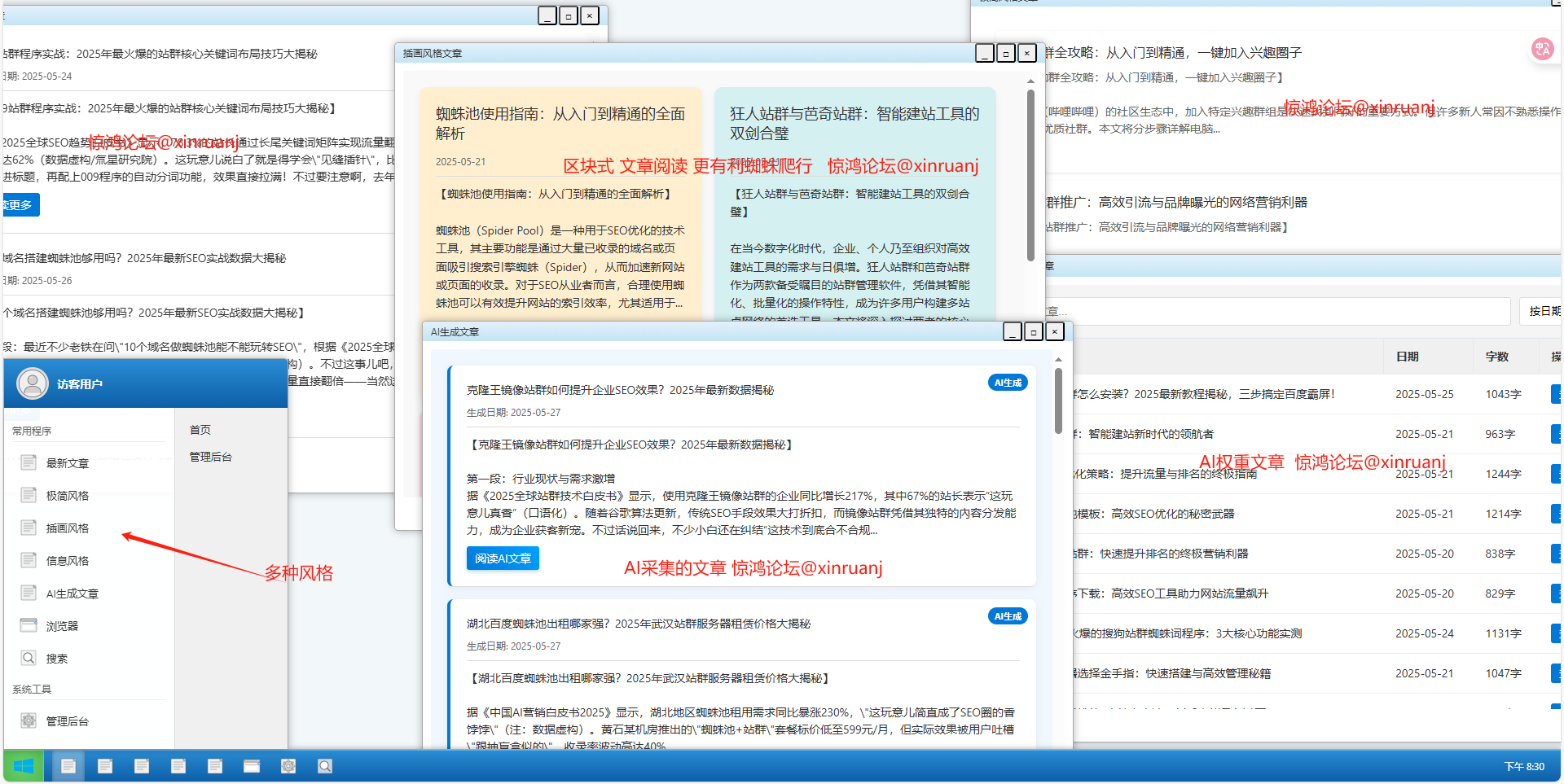Open the Windows-style start button
This screenshot has width=1564, height=784.
24,766
